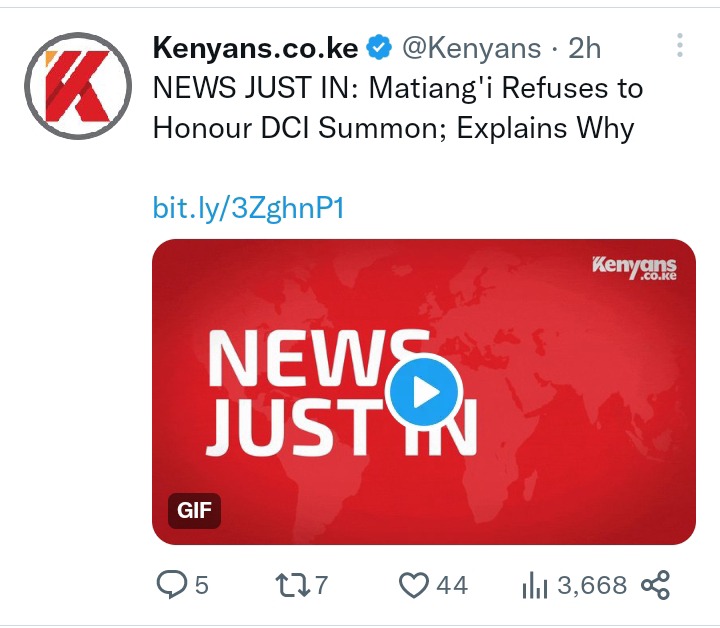
Task: Click the reply speech bubble icon
Action: click(172, 584)
